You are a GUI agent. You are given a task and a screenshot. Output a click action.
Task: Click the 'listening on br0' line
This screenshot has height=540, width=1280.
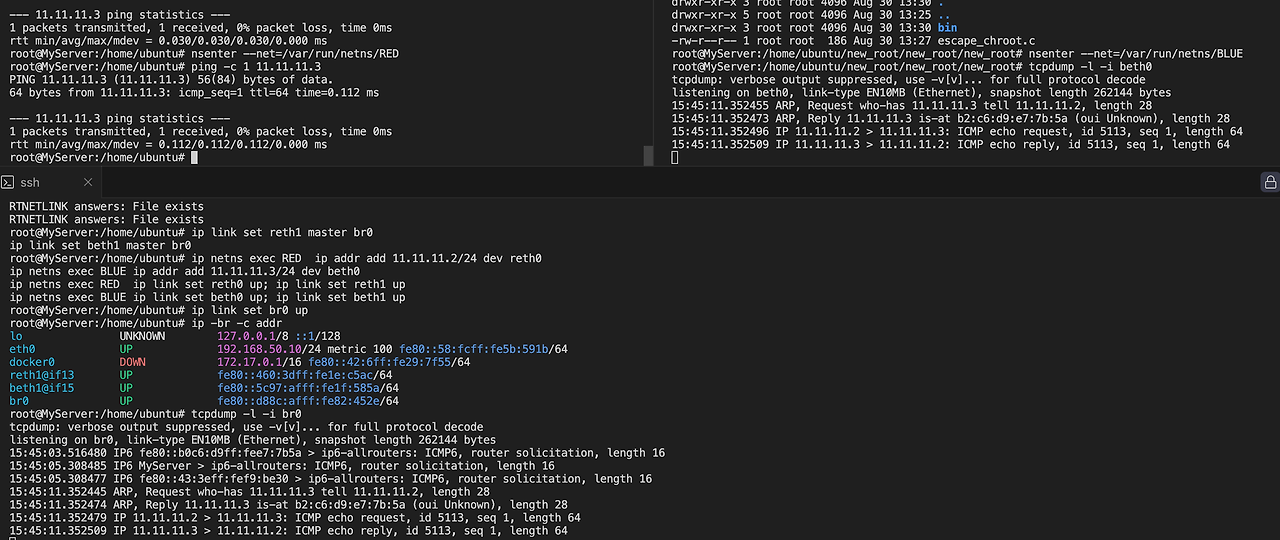point(253,439)
